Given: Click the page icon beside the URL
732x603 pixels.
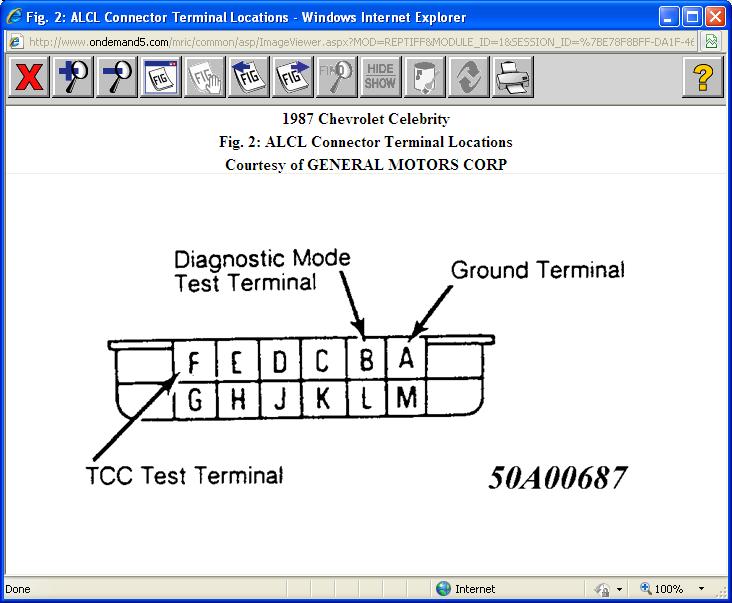Looking at the screenshot, I should point(16,42).
